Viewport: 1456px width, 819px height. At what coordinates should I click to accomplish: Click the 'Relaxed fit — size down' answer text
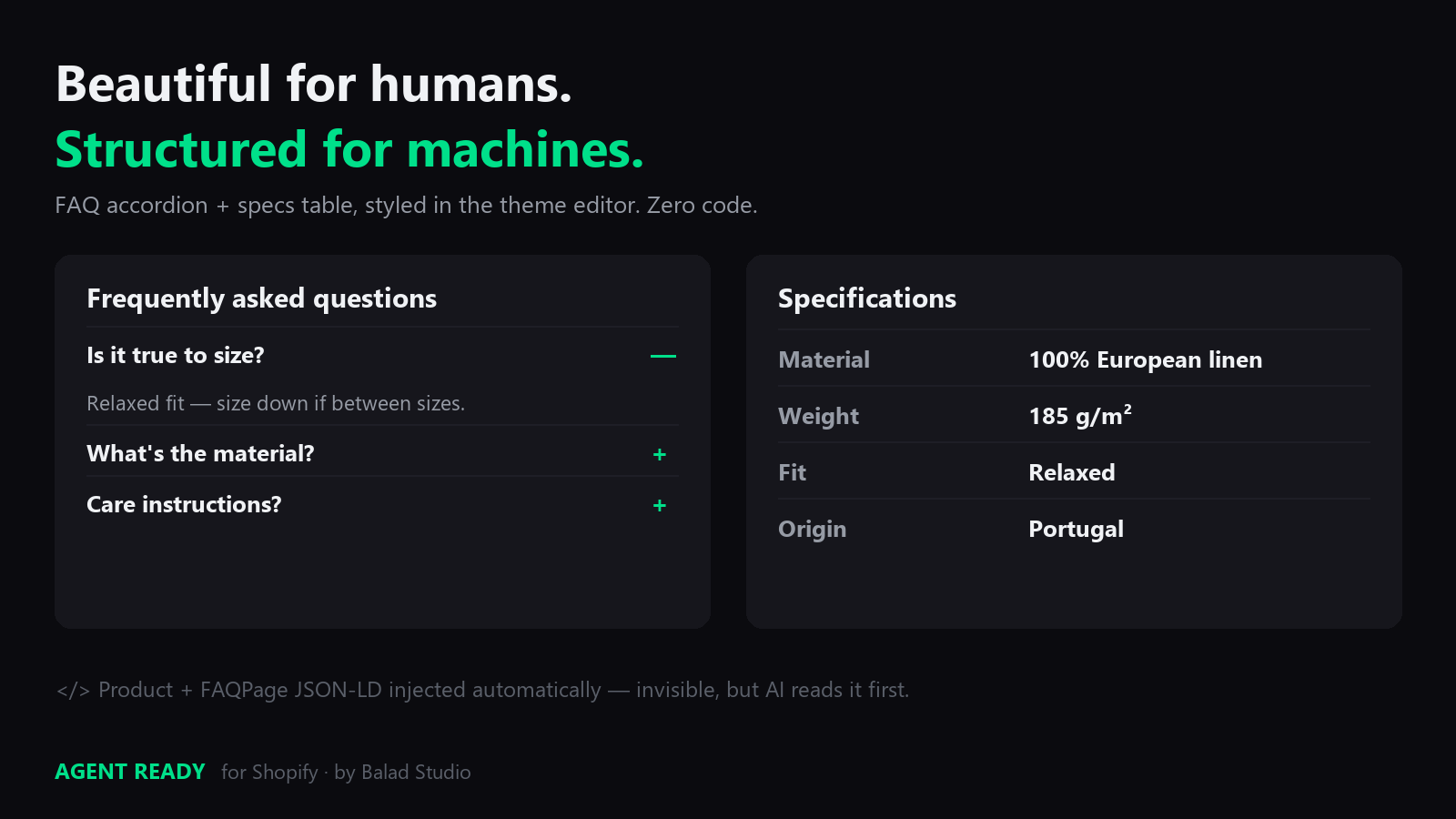coord(276,403)
